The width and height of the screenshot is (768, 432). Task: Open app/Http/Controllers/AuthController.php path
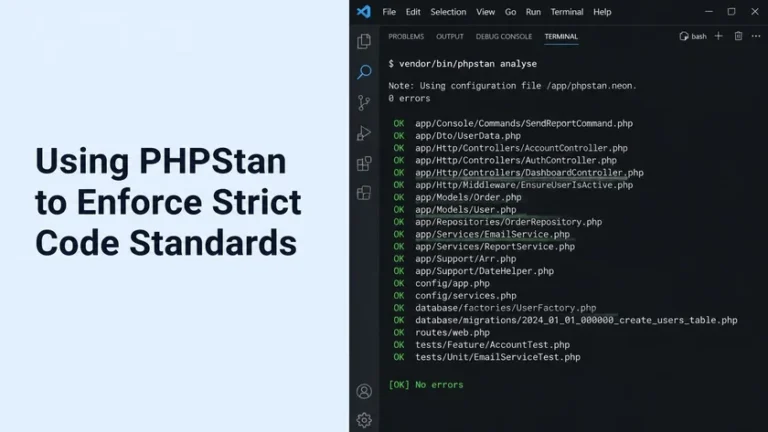[x=516, y=160]
